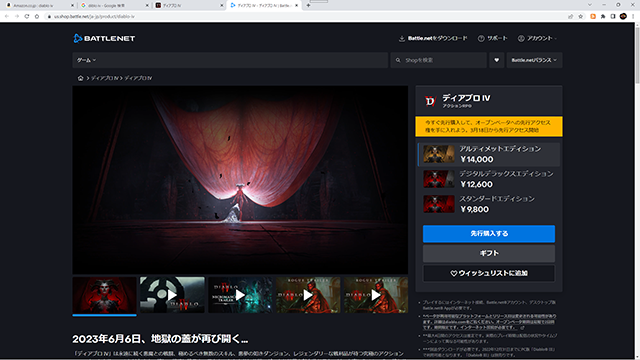Viewport: 640px width, 360px height.
Task: Select the ¥9,800 Standard Edition option
Action: point(489,204)
